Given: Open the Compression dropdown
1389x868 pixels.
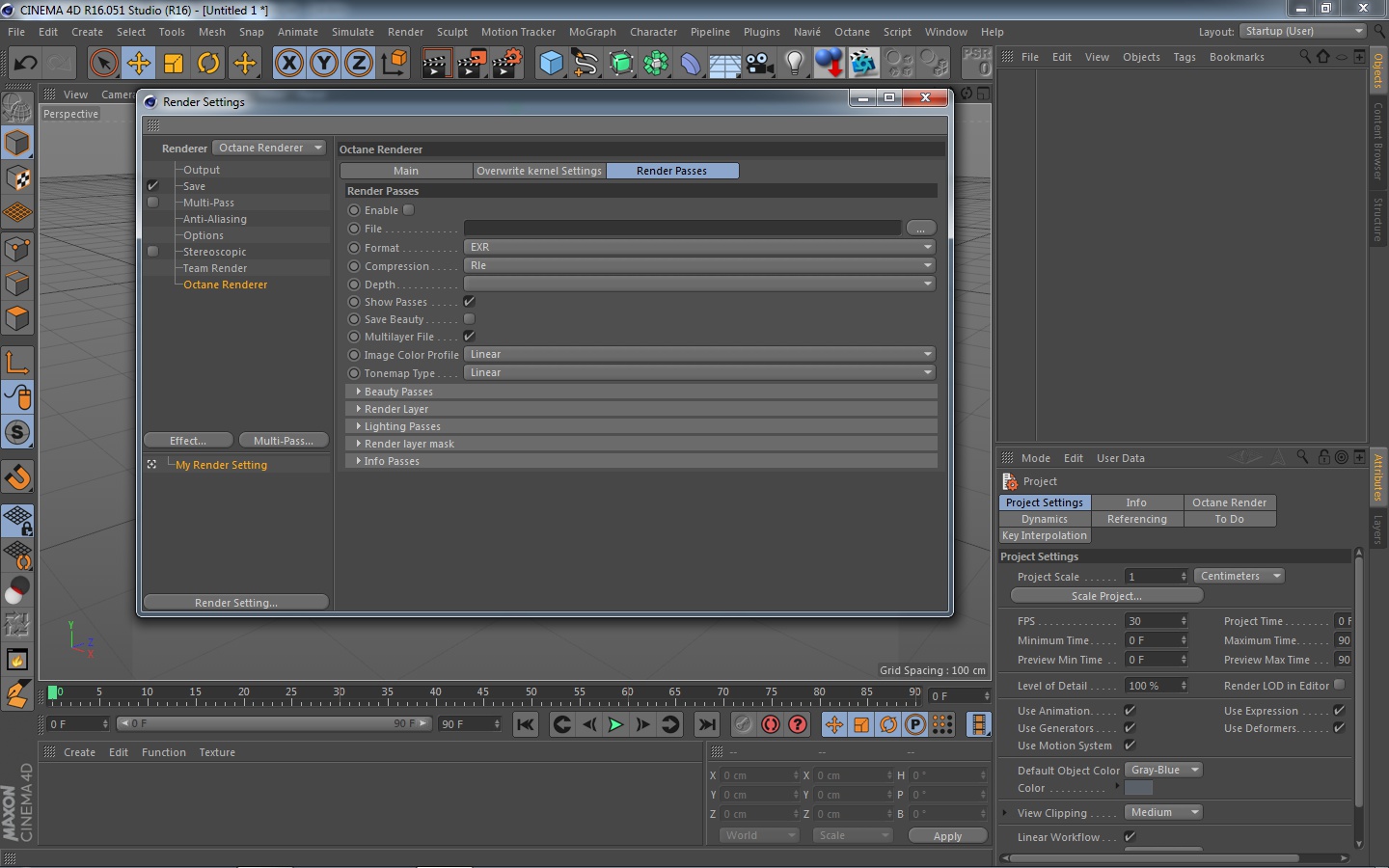Looking at the screenshot, I should coord(700,266).
